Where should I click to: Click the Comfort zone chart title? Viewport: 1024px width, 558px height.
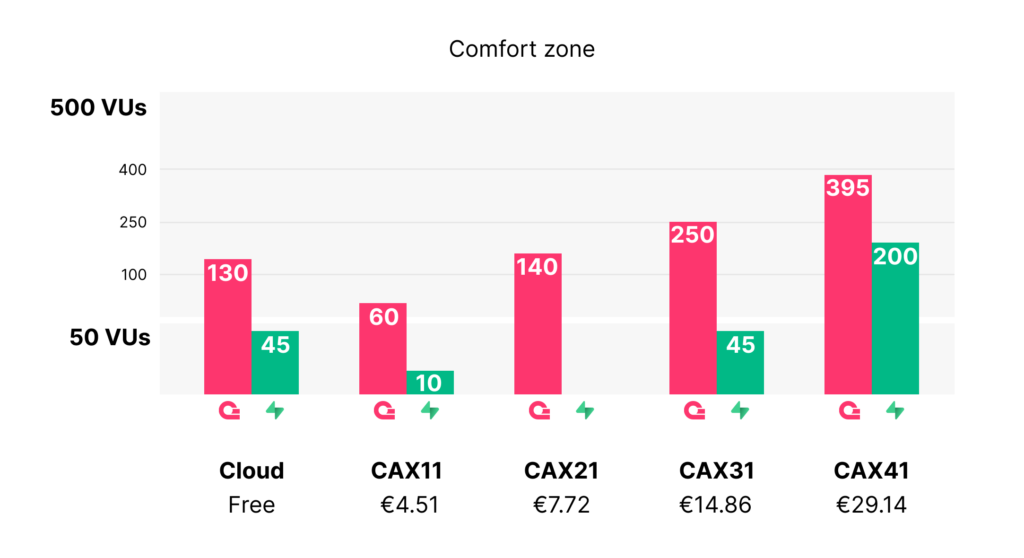pyautogui.click(x=521, y=49)
